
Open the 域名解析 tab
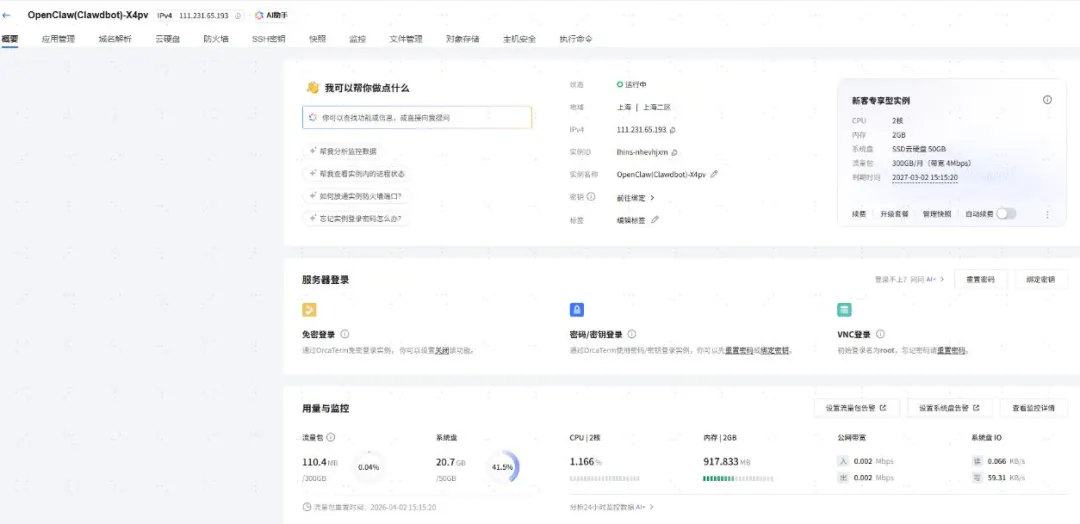[x=115, y=39]
